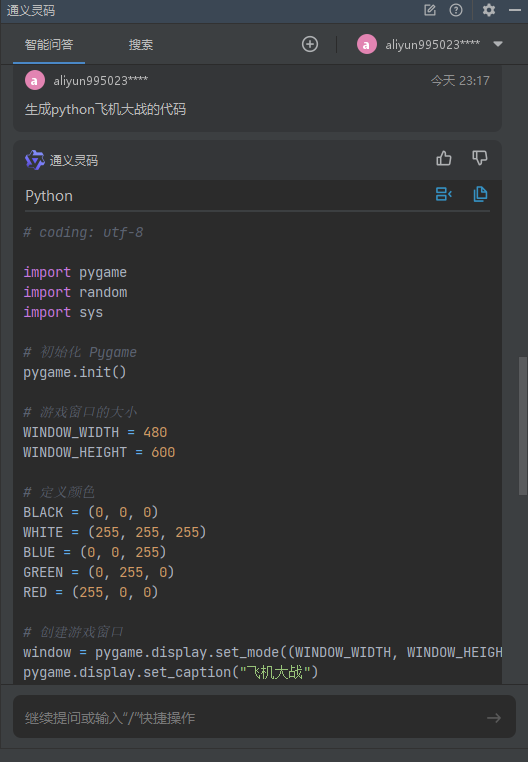Minimize the 通义灵码 panel
The height and width of the screenshot is (762, 528).
pyautogui.click(x=515, y=10)
